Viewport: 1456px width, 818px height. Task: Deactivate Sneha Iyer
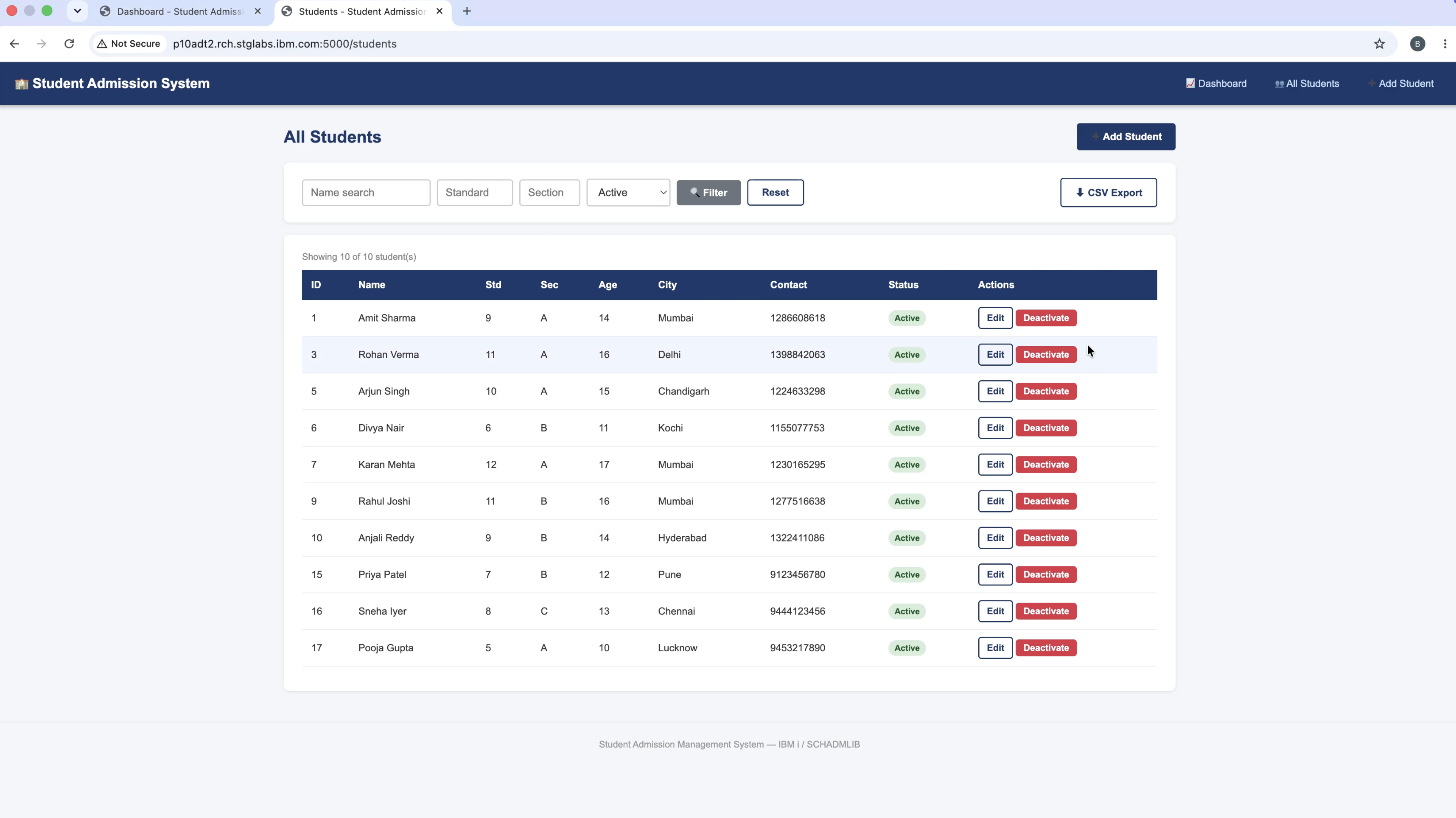coord(1046,612)
